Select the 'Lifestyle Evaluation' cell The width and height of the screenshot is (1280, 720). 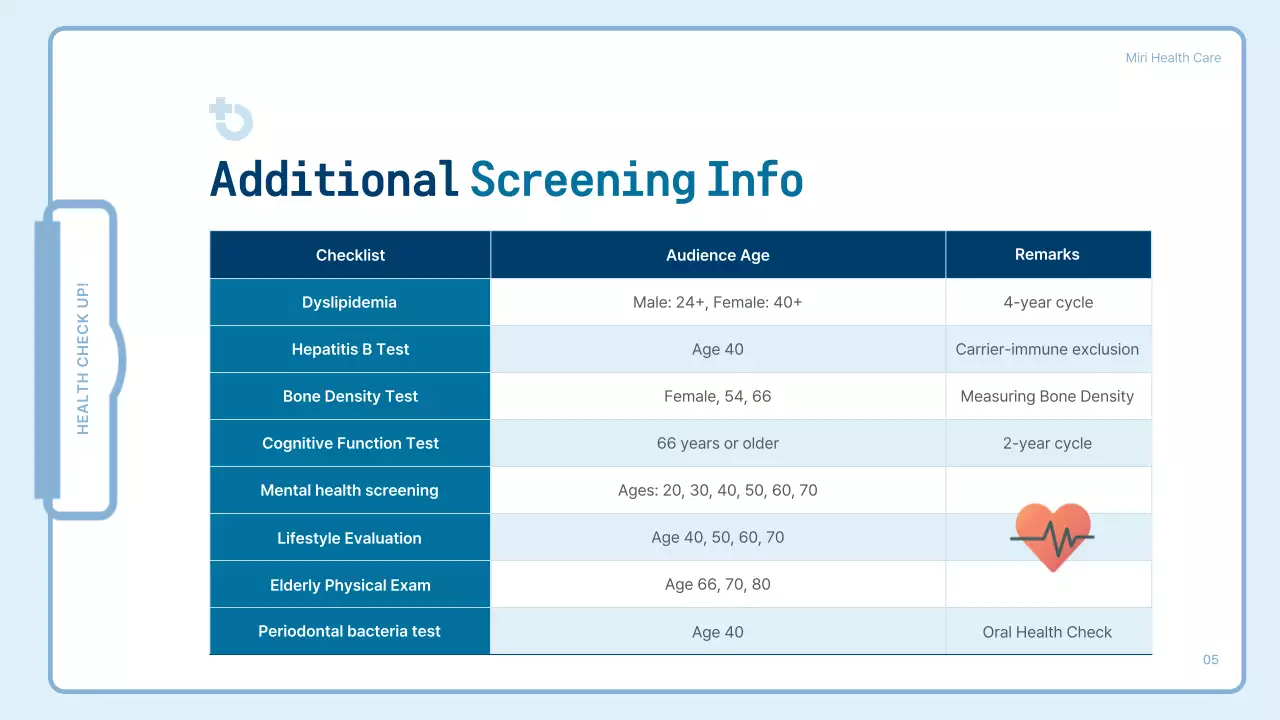350,538
